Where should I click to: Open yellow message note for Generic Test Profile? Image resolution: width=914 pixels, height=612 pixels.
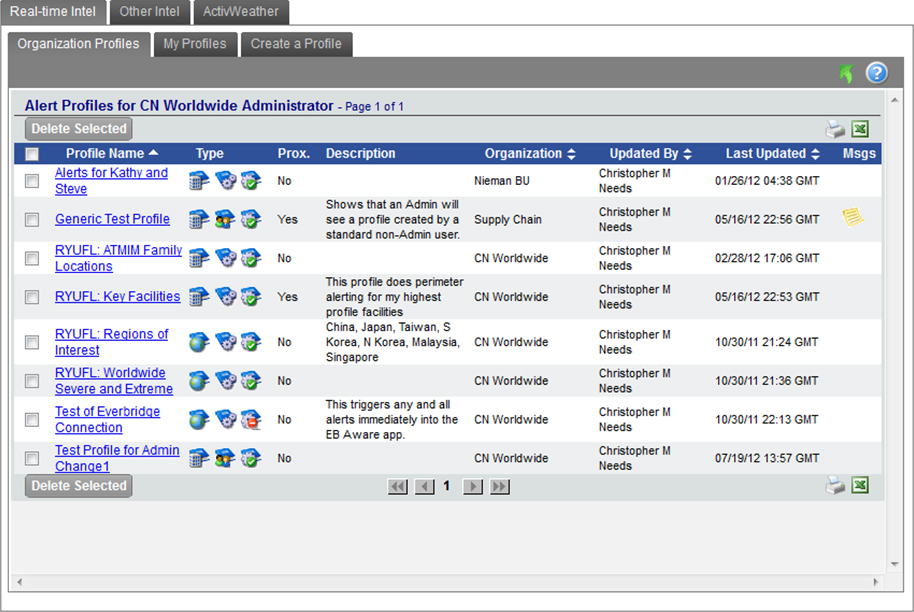(x=852, y=218)
